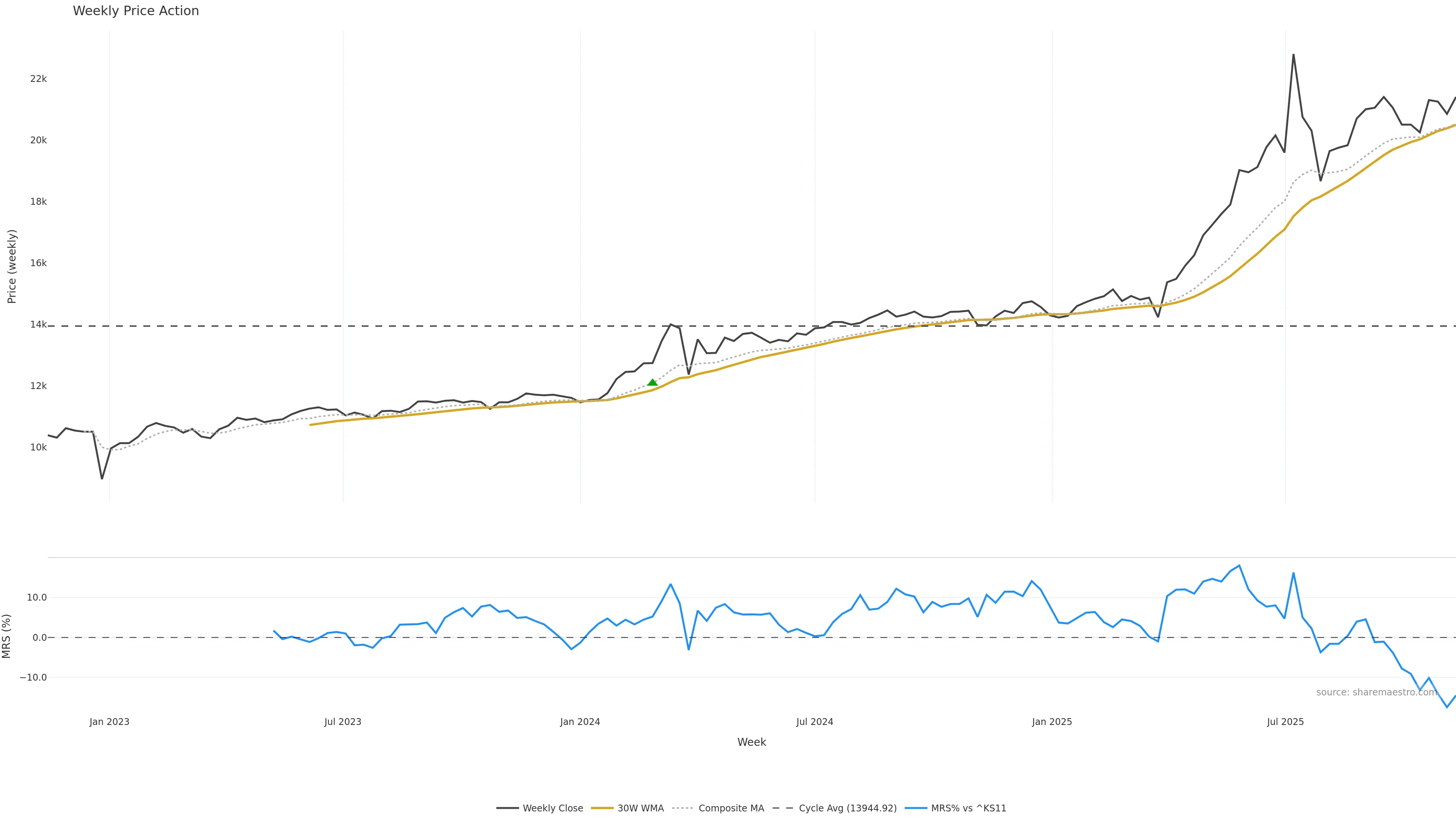Viewport: 1456px width, 819px height.
Task: Toggle Composite MA legend text
Action: (731, 808)
